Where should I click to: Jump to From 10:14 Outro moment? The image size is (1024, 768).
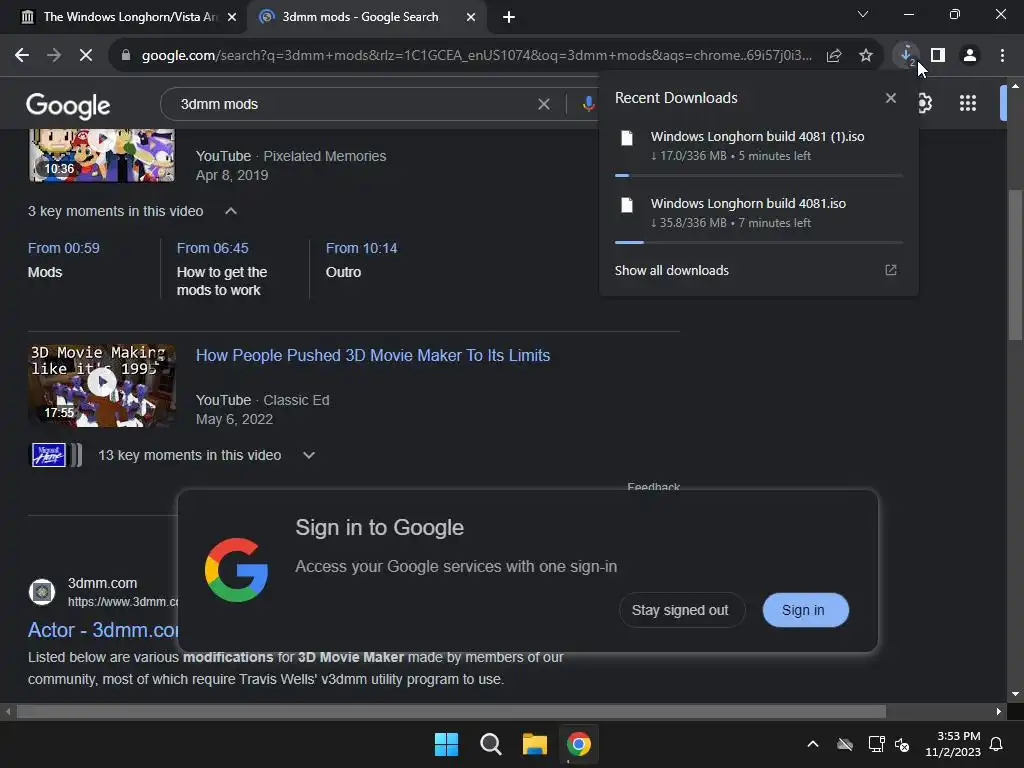click(x=361, y=260)
